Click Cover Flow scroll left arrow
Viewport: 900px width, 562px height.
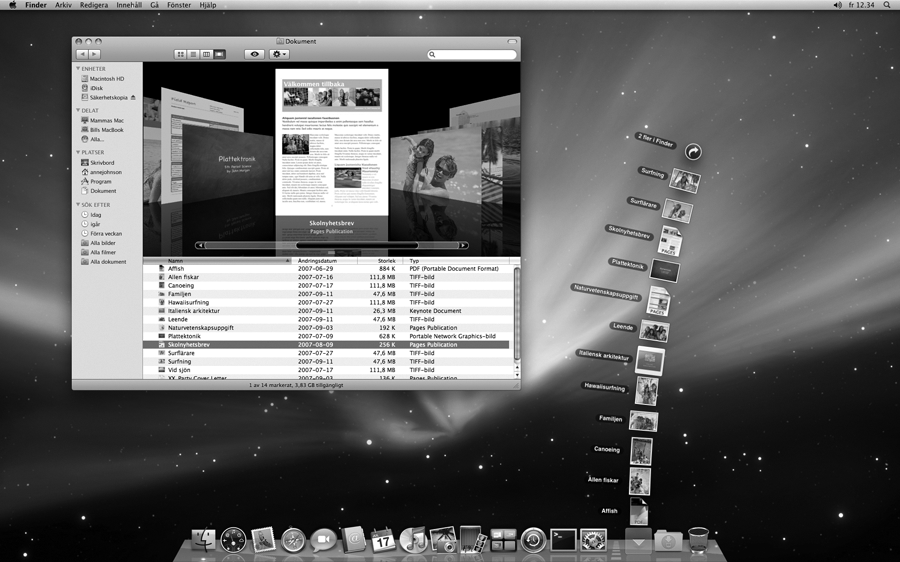coord(200,245)
